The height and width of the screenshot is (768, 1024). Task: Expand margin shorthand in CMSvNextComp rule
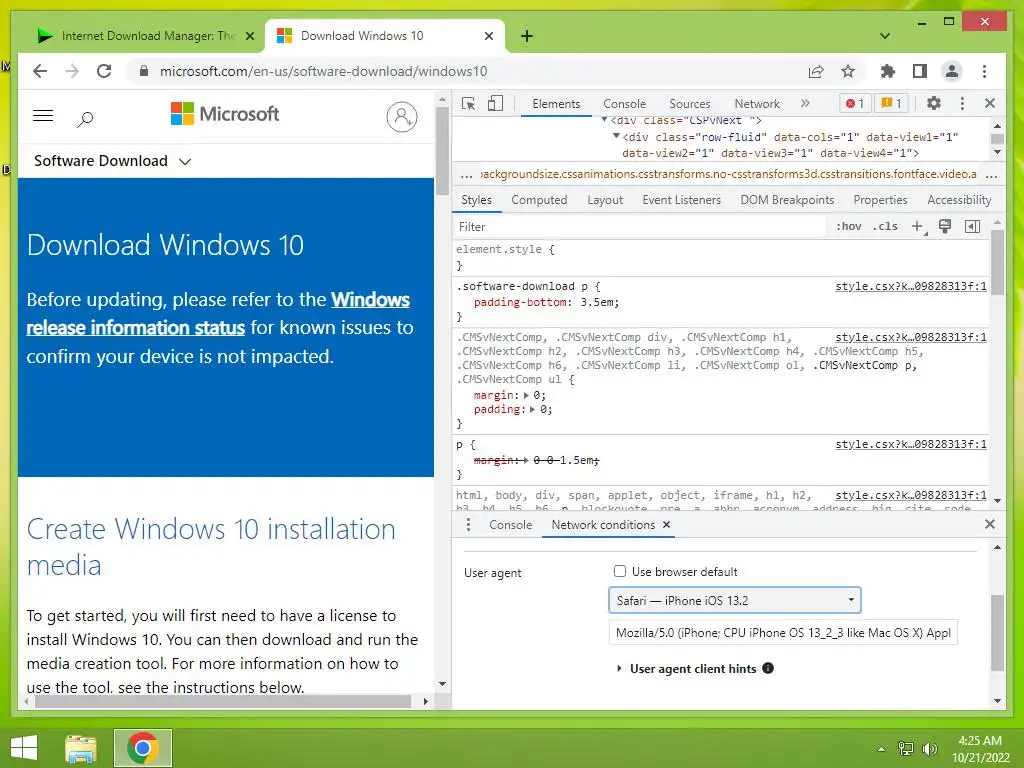pos(526,395)
